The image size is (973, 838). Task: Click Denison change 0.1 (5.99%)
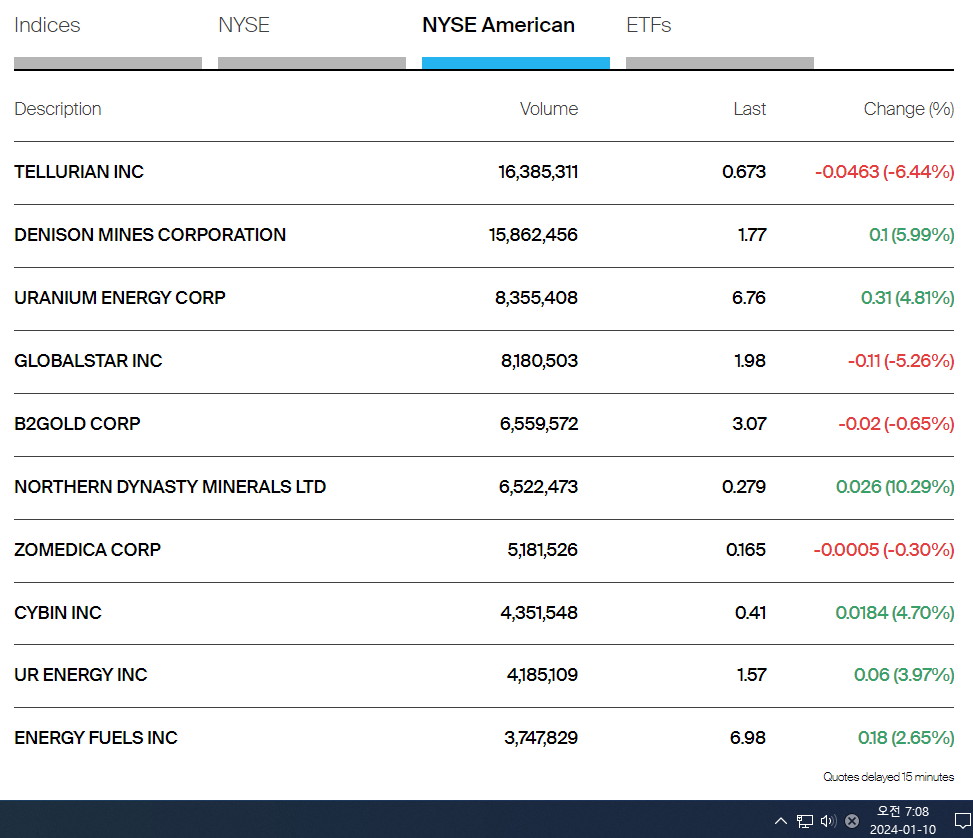point(912,235)
